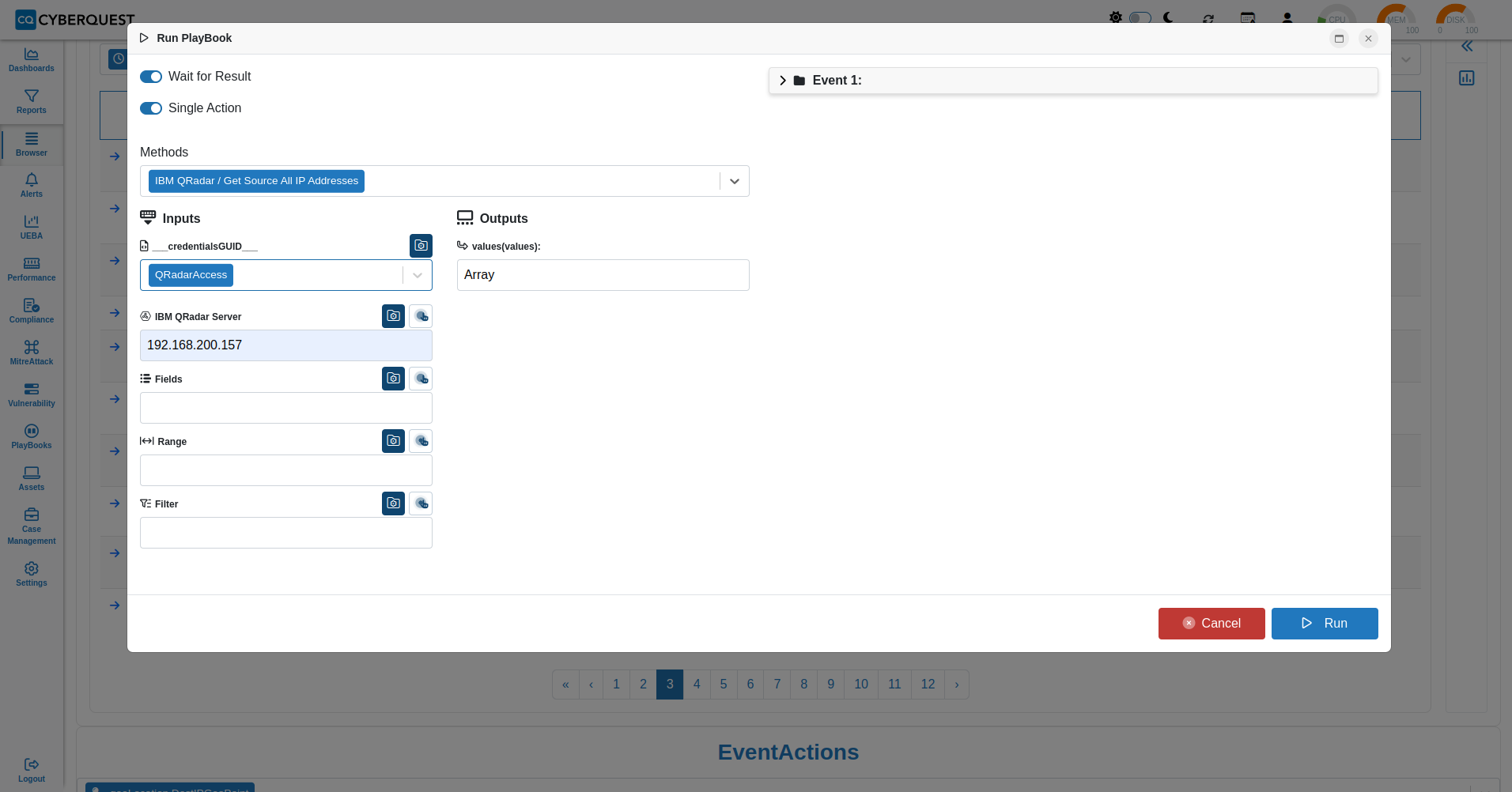1512x792 pixels.
Task: Go to Browser in the sidebar
Action: (32, 145)
